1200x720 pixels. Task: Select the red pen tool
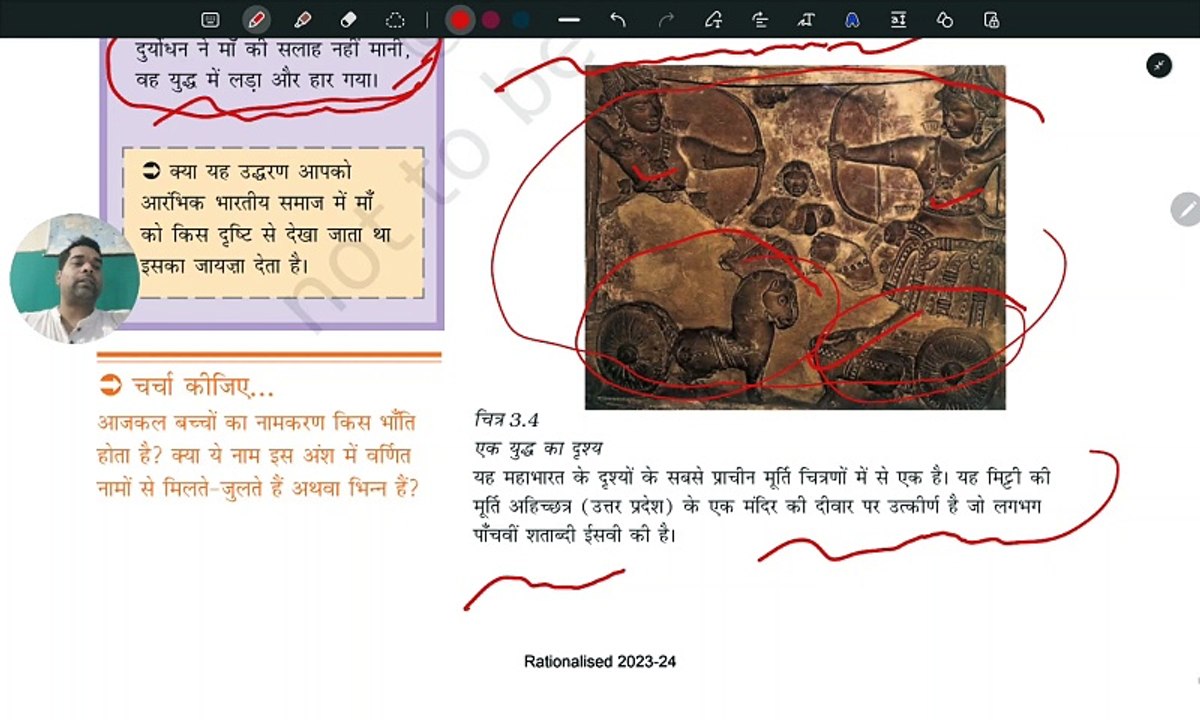pyautogui.click(x=256, y=19)
